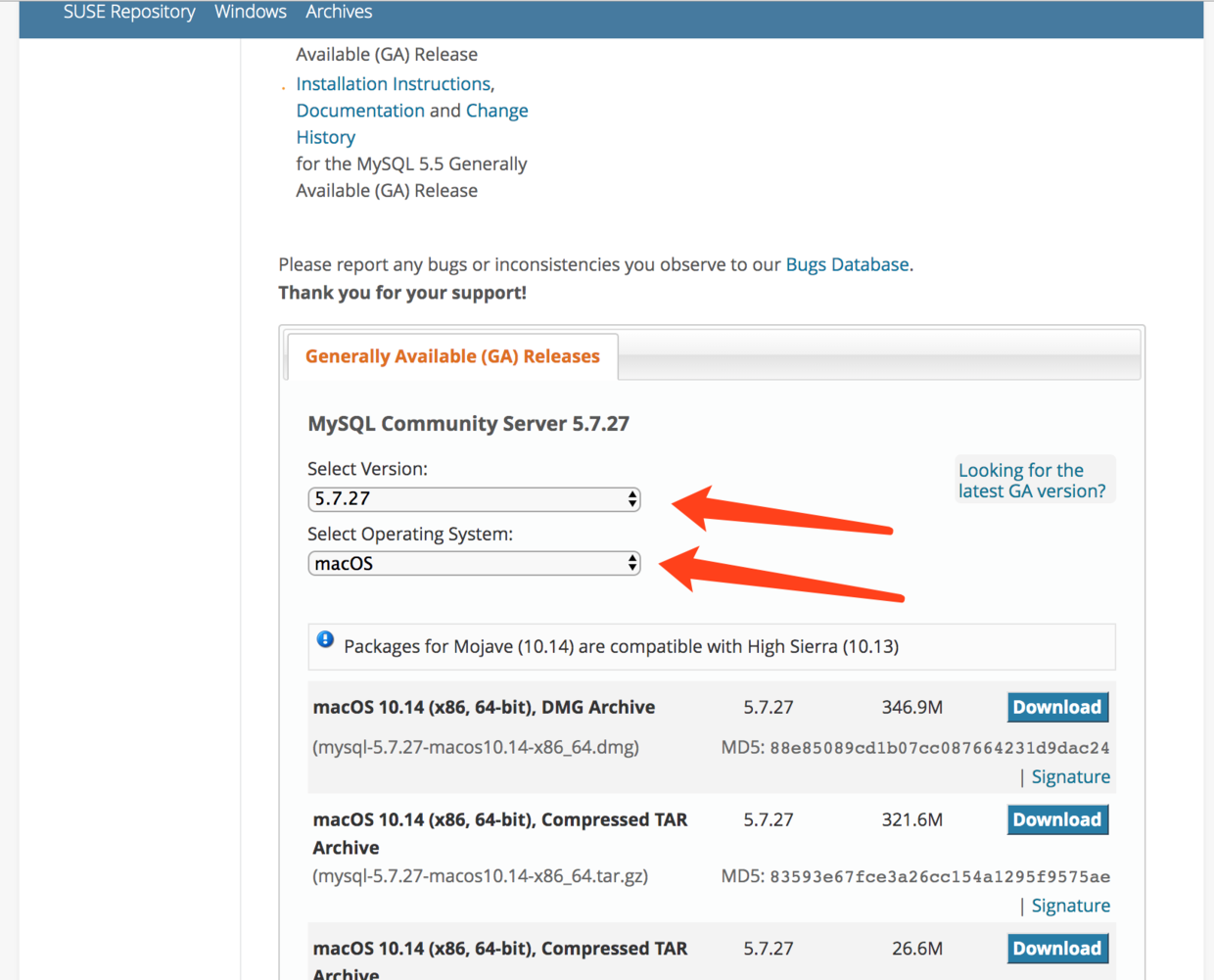This screenshot has width=1214, height=980.
Task: Visit the Bugs Database link
Action: pyautogui.click(x=847, y=264)
